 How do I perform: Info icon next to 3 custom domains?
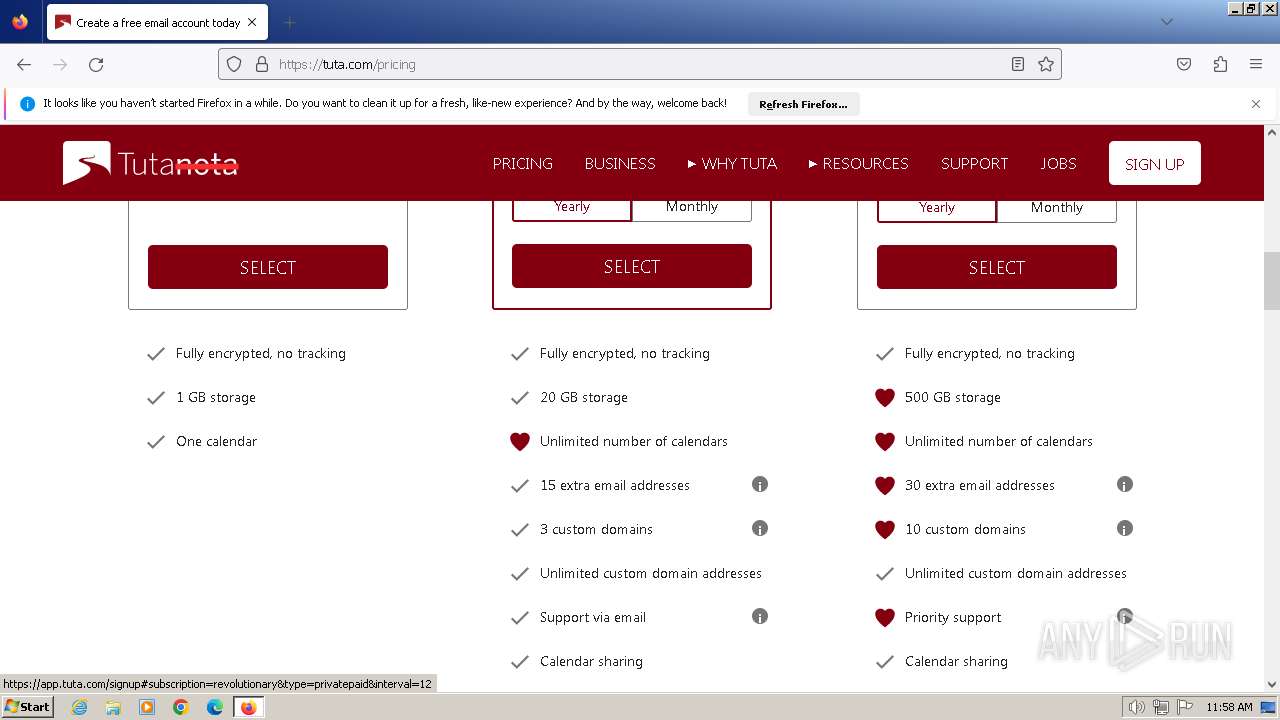tap(760, 528)
